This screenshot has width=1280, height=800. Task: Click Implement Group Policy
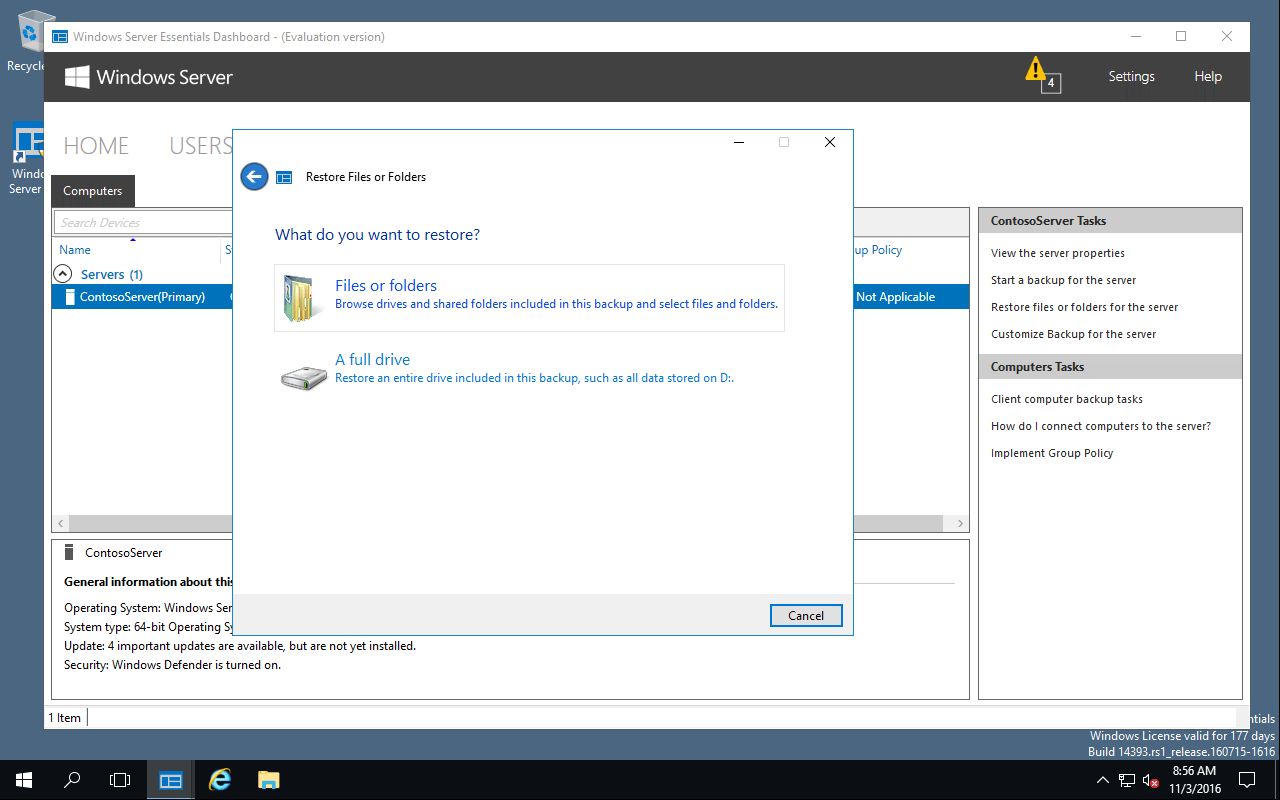1051,453
